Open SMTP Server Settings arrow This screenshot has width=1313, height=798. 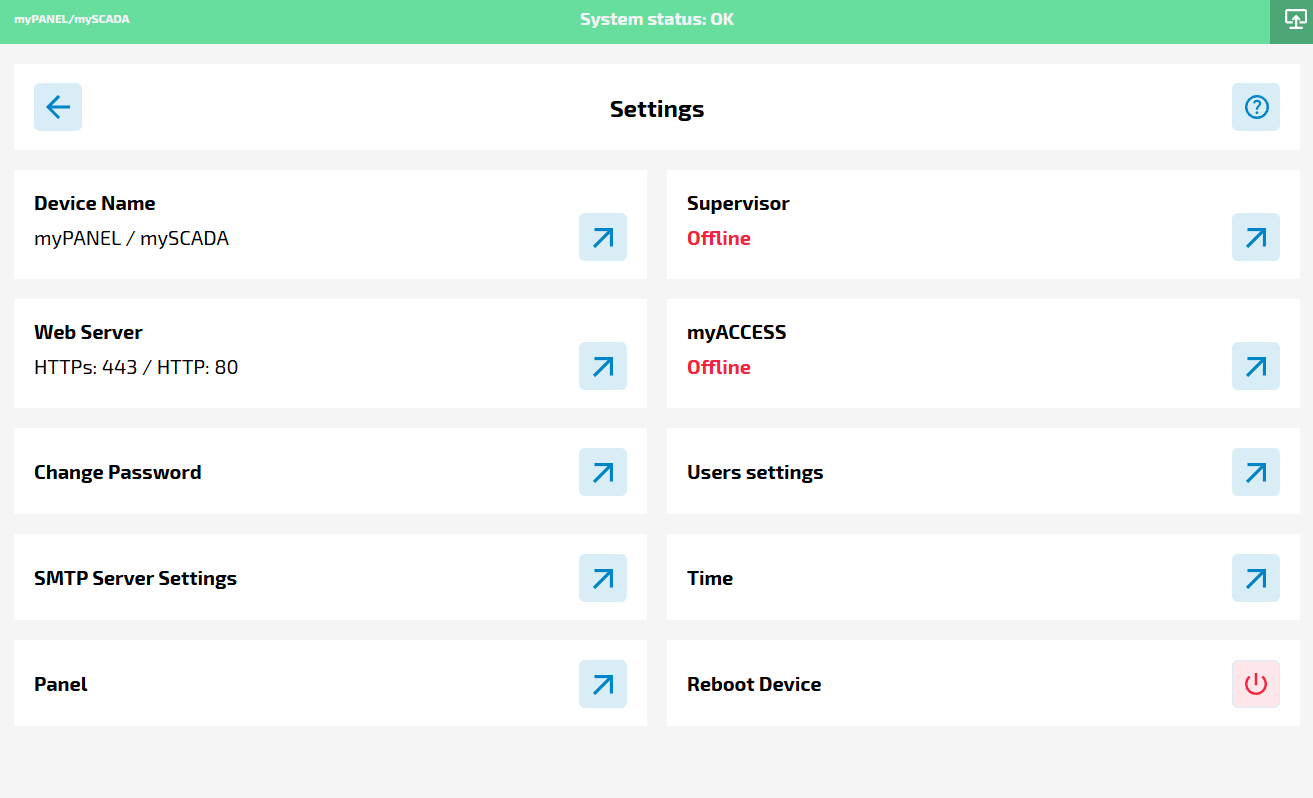(603, 578)
